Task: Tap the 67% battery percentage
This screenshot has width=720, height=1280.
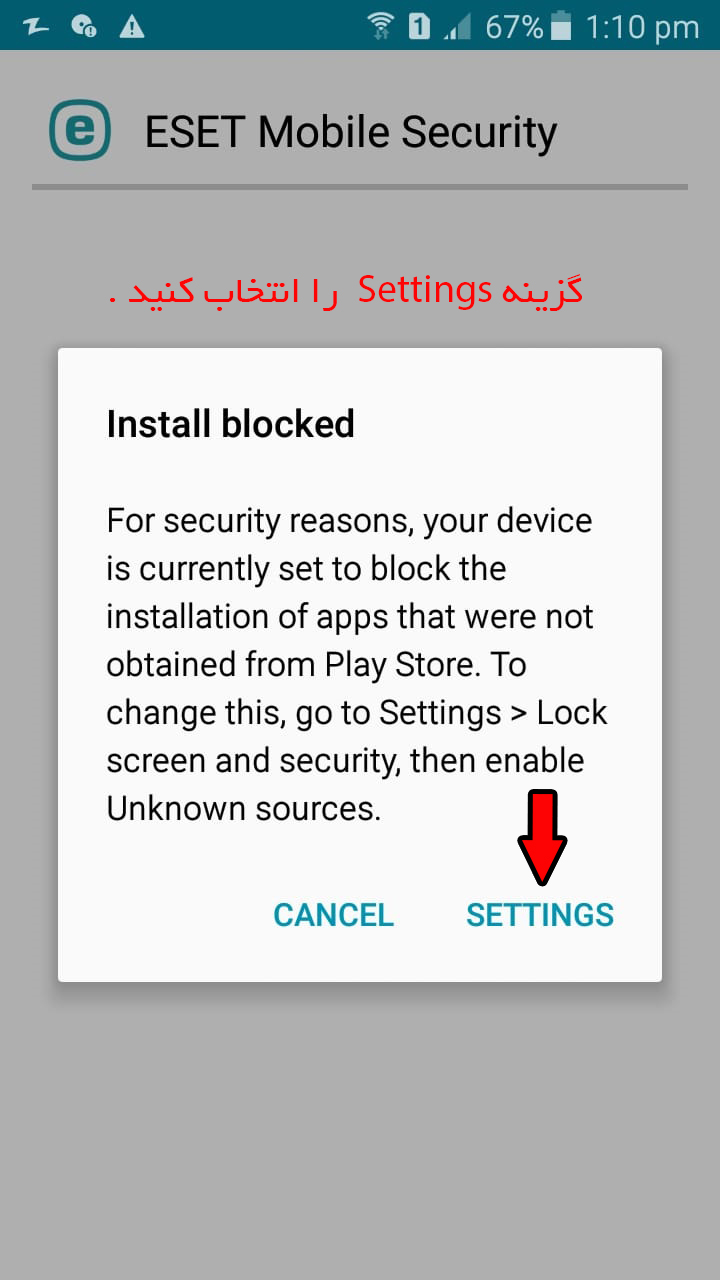Action: pos(514,27)
